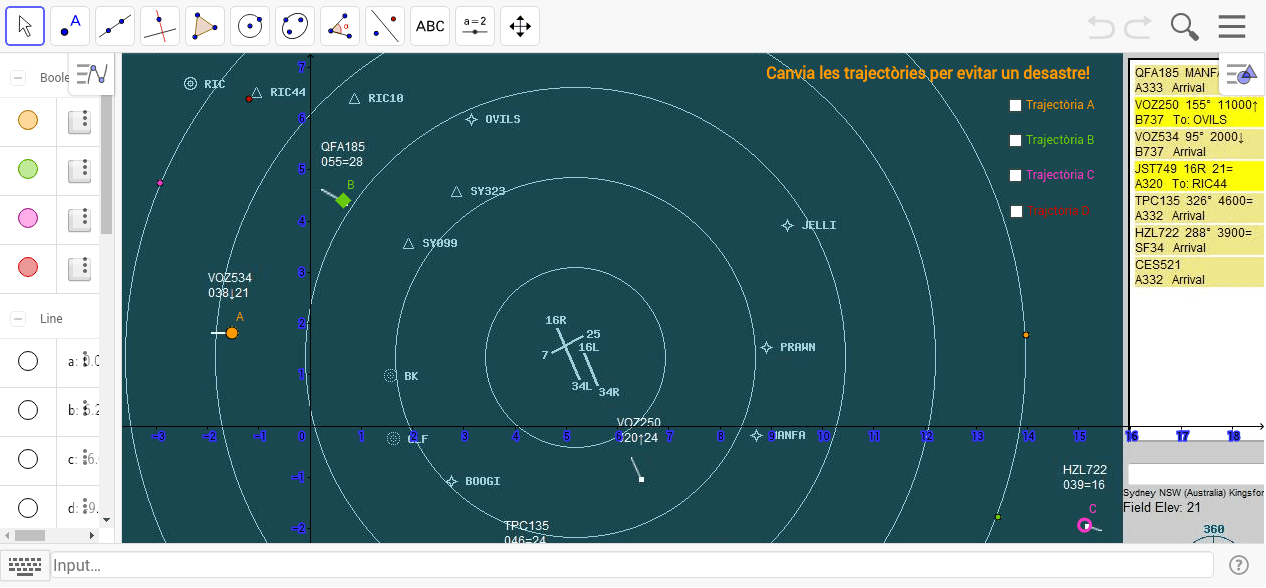Open the input help question mark
Screen dimensions: 1266x588
coord(1238,565)
